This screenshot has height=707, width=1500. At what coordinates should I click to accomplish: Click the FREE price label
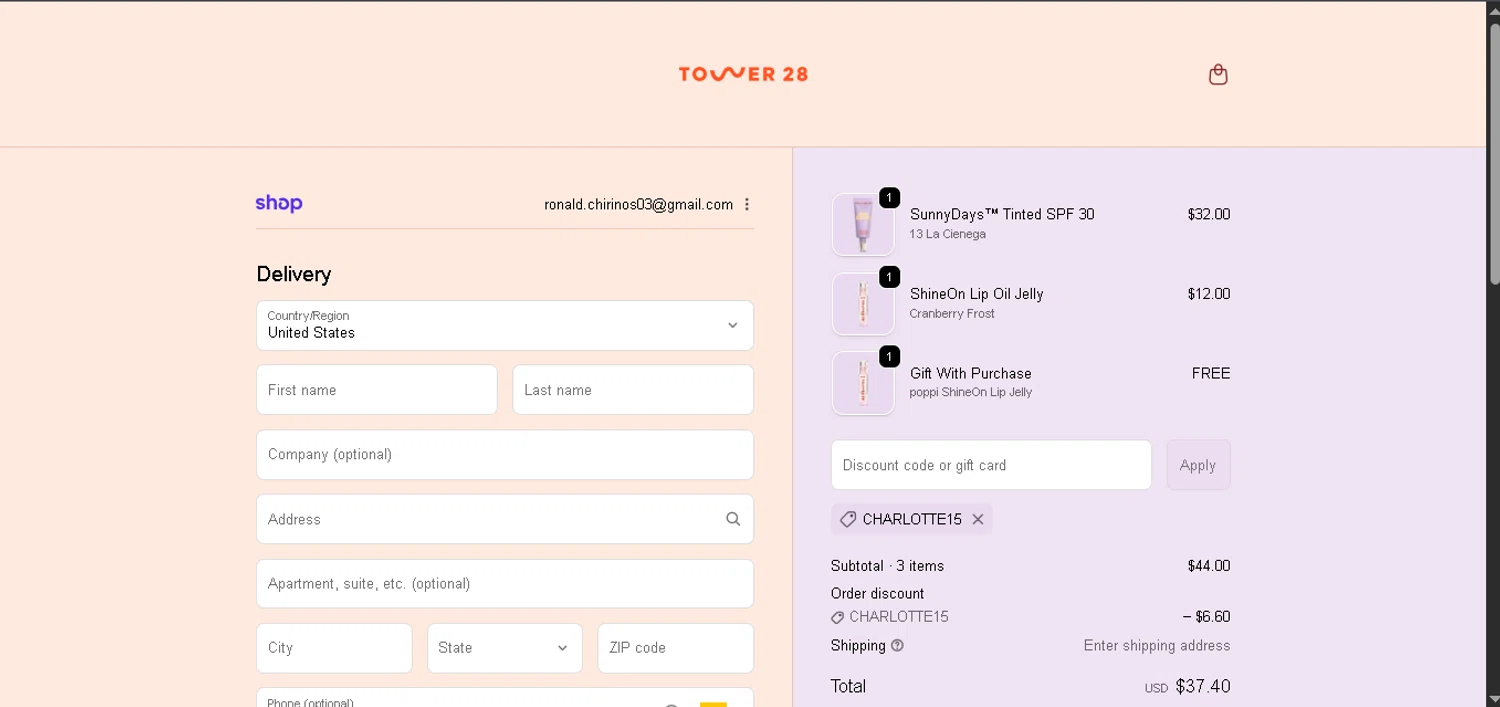tap(1211, 373)
